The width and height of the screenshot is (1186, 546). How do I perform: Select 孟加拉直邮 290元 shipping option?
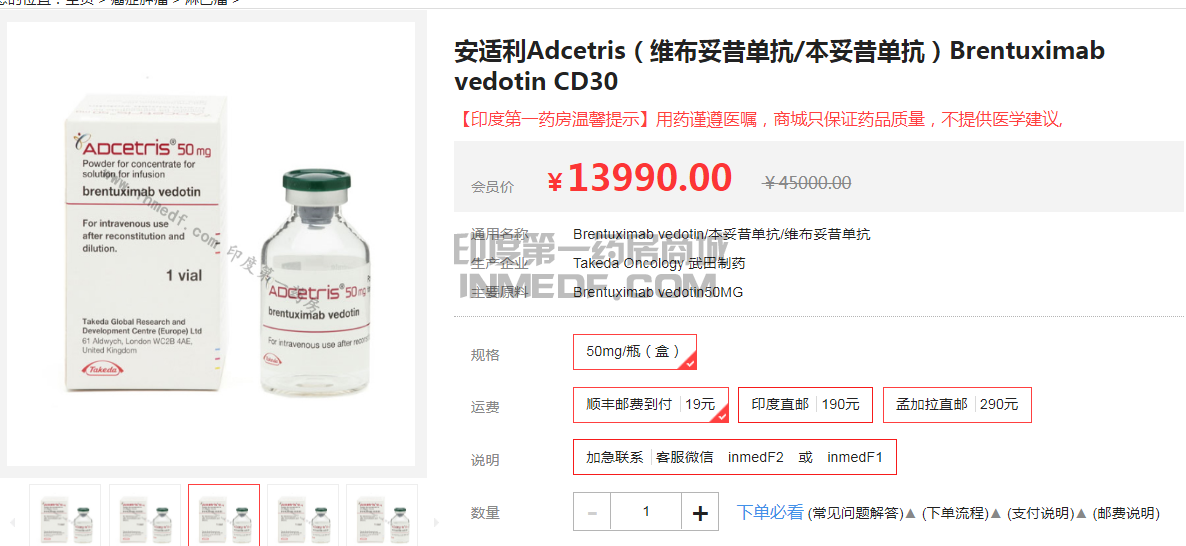[957, 405]
